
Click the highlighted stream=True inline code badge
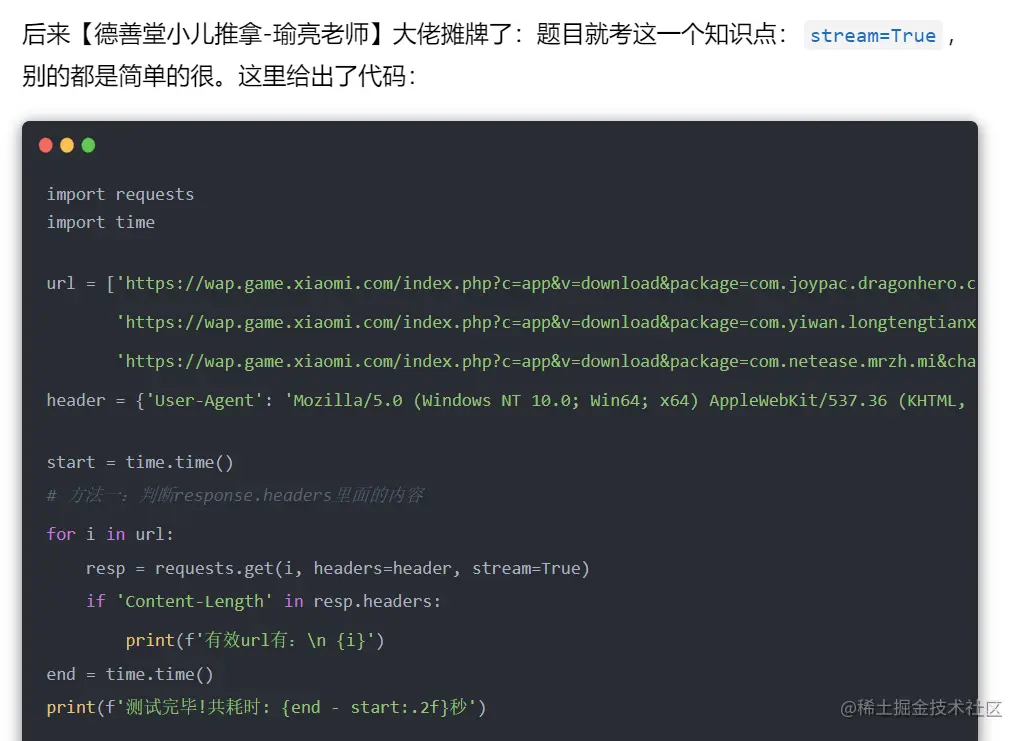[872, 35]
